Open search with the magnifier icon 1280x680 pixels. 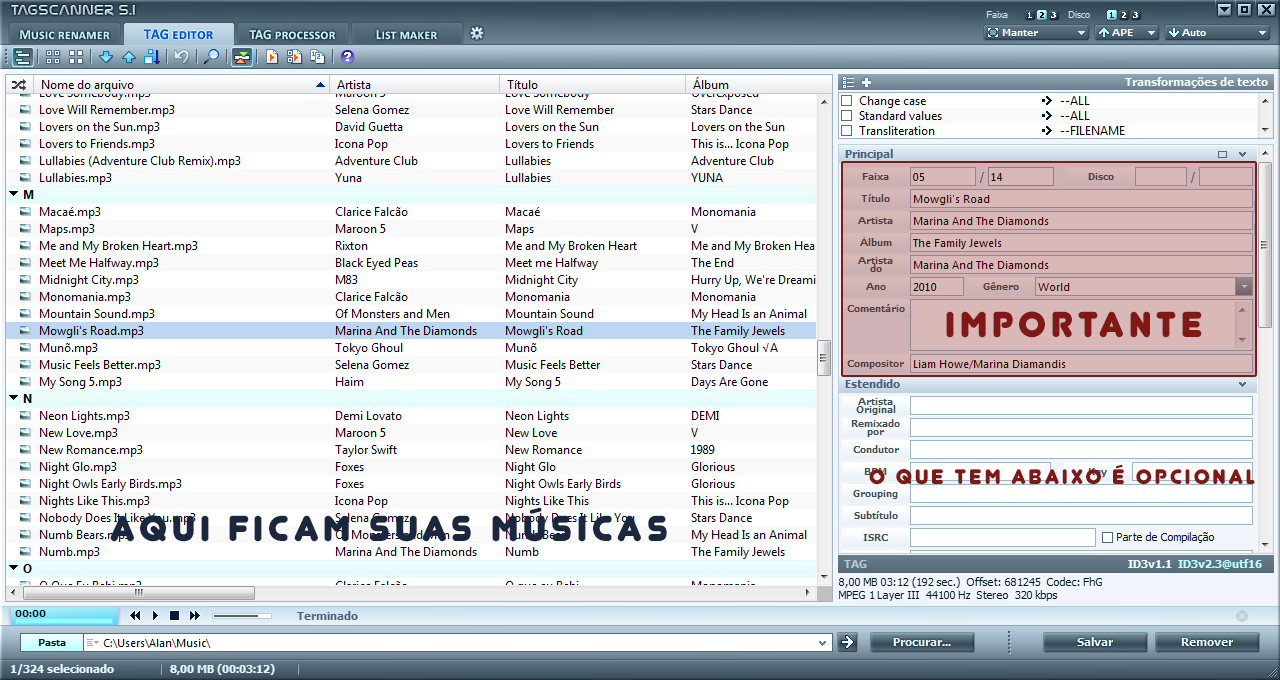click(212, 57)
